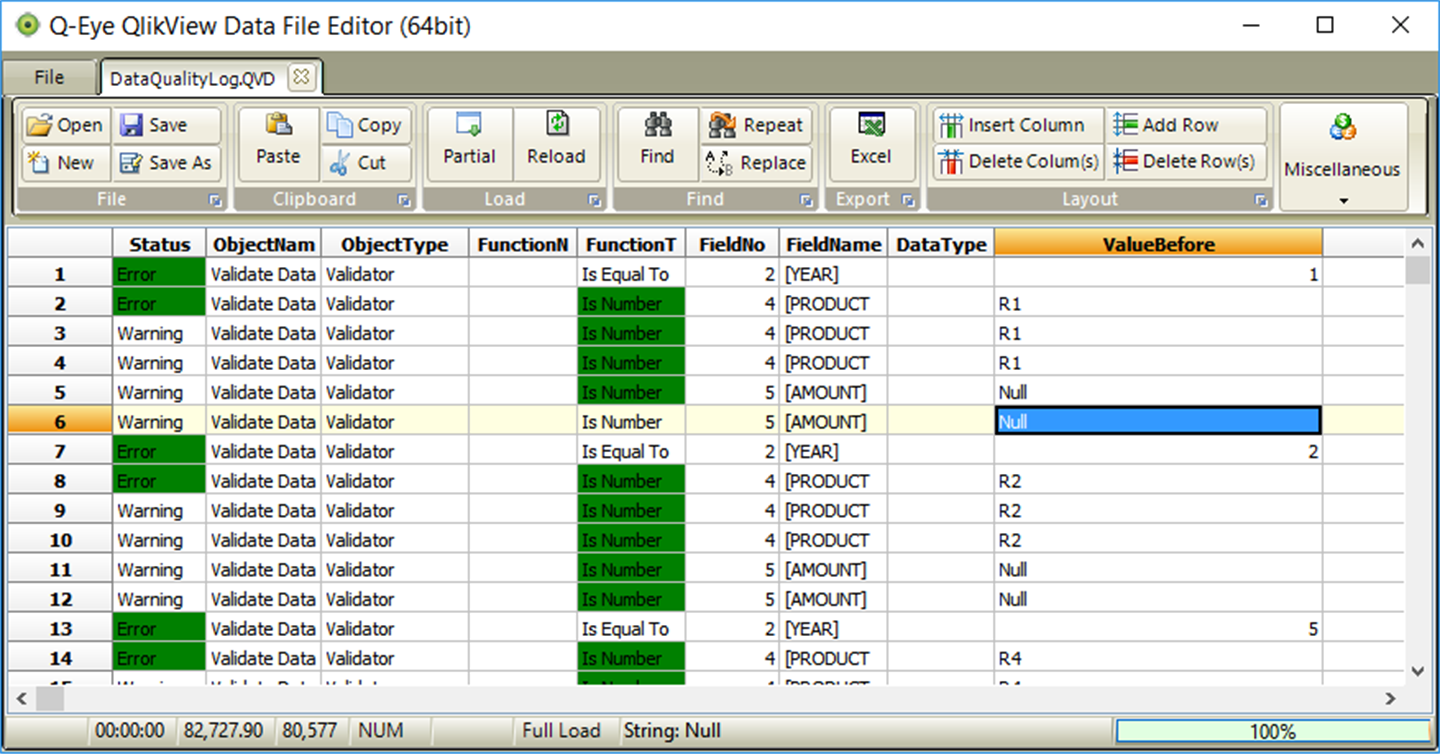This screenshot has width=1440, height=754.
Task: Open the File menu tab
Action: click(x=49, y=77)
